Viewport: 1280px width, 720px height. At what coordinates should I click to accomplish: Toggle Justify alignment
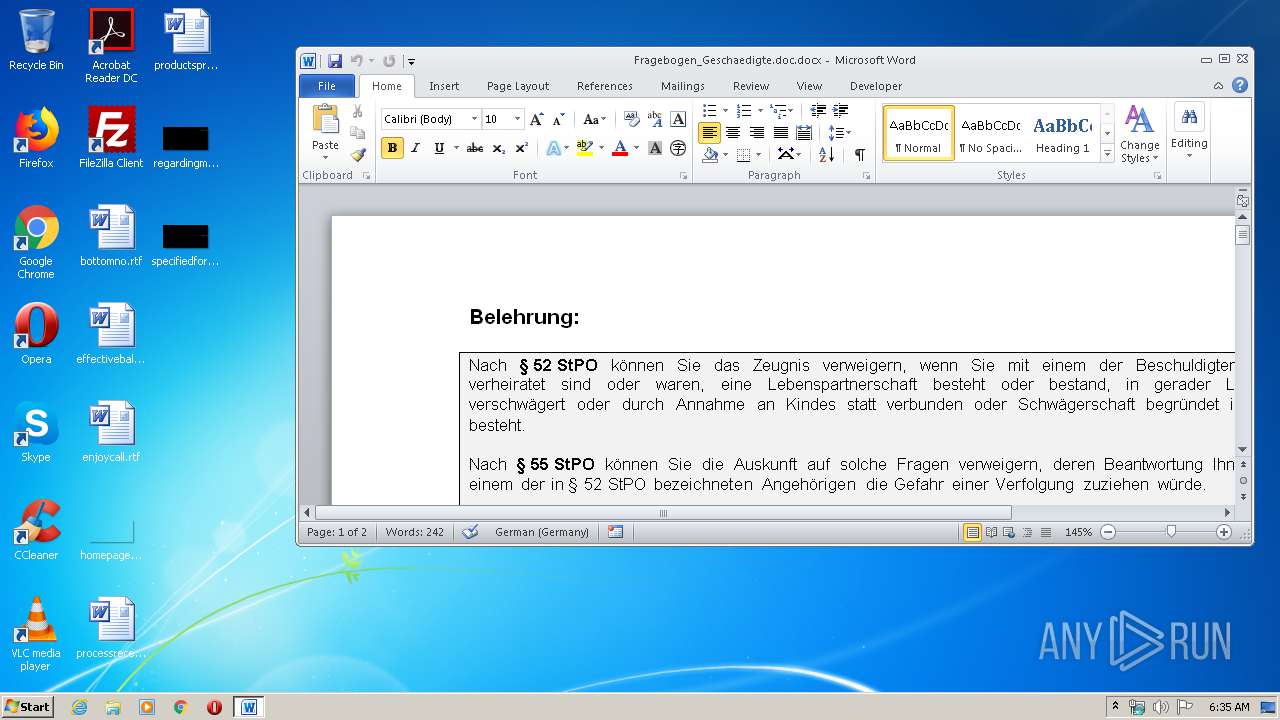pos(781,132)
